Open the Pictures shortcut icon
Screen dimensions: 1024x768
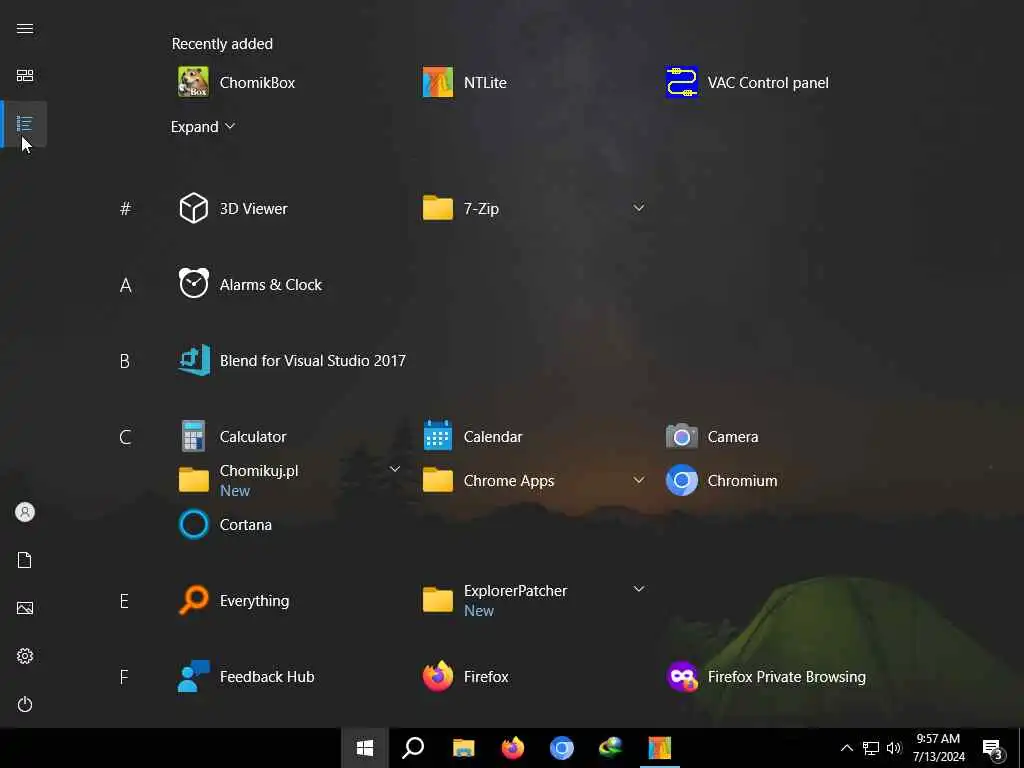pos(25,608)
